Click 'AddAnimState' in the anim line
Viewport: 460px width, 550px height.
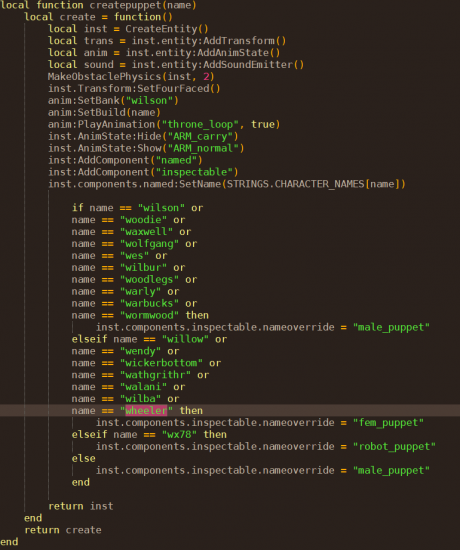point(233,53)
